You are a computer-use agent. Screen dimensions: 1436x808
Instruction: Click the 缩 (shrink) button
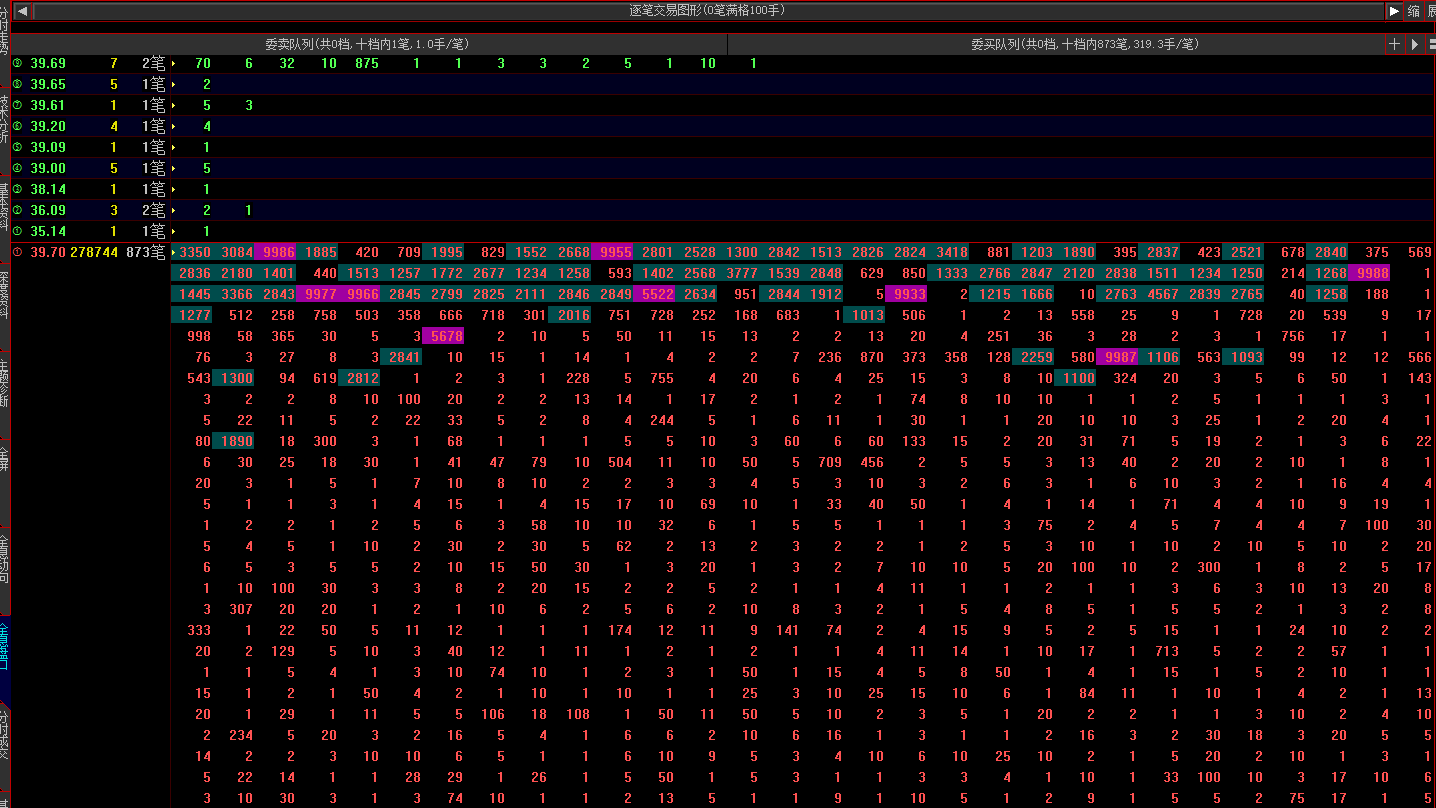(1413, 11)
